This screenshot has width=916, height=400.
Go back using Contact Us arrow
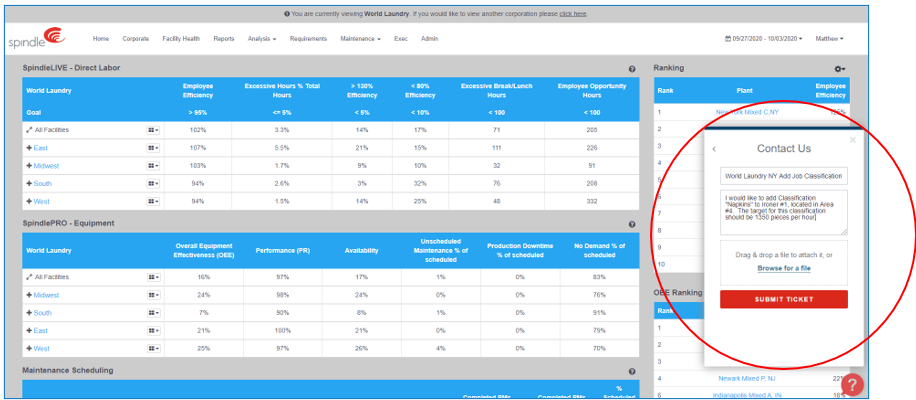714,149
